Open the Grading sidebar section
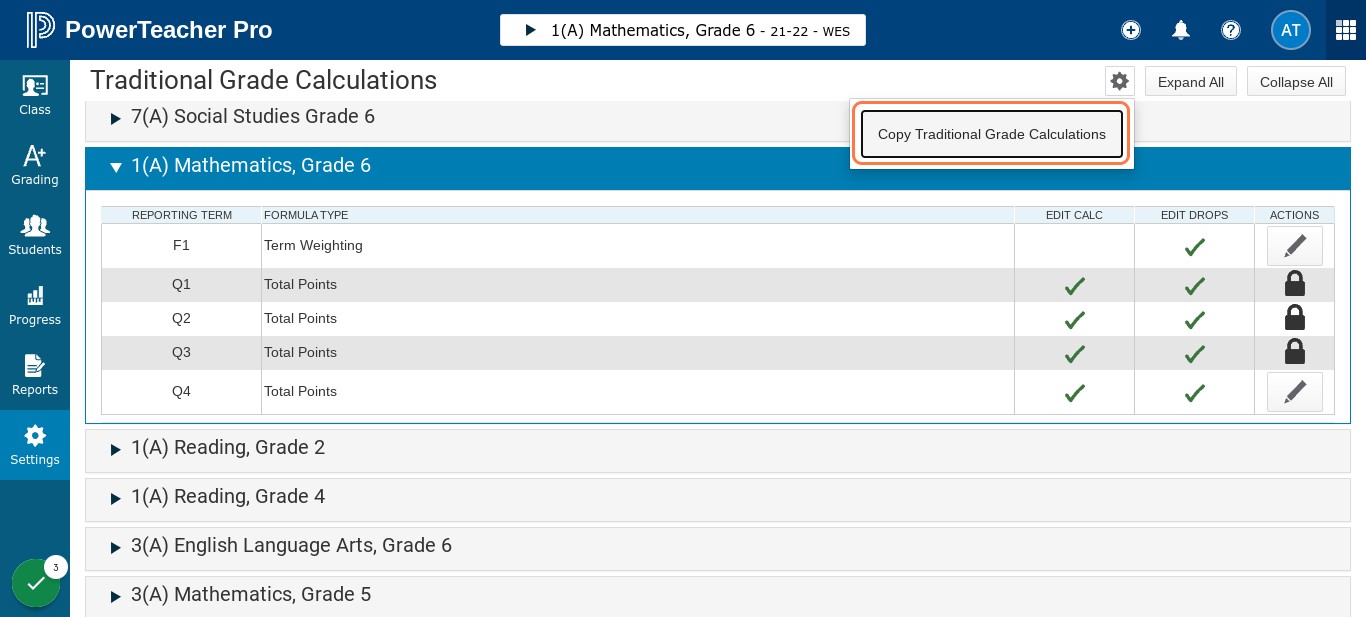The width and height of the screenshot is (1366, 617). click(x=35, y=165)
